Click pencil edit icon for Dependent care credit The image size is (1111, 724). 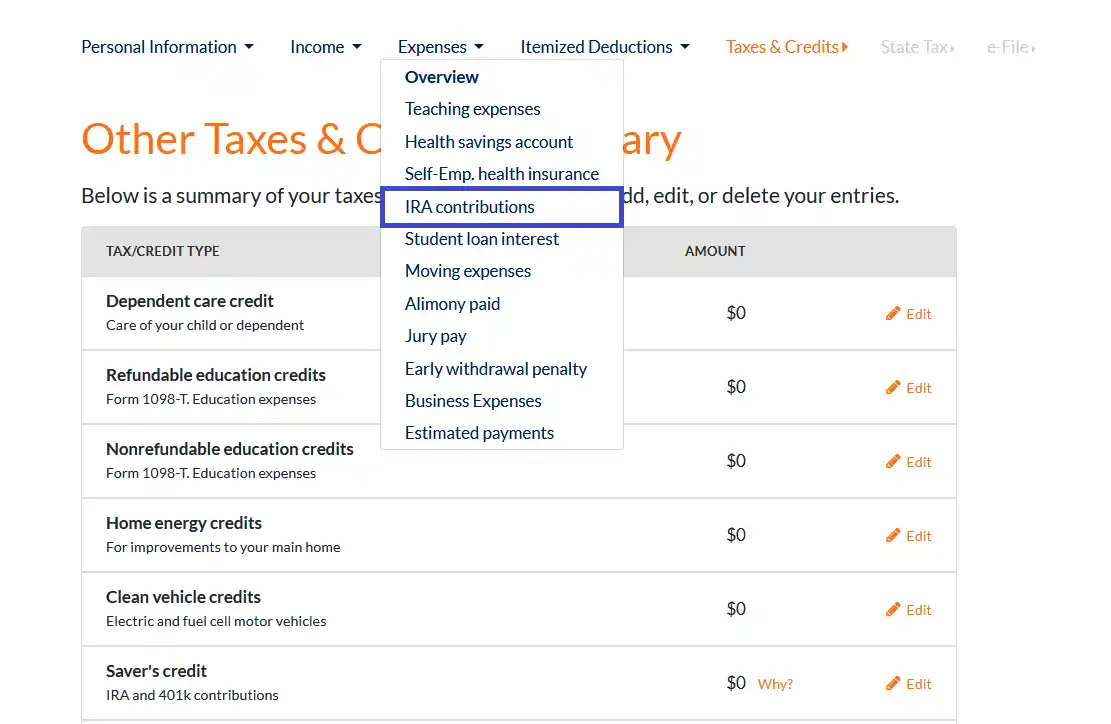pyautogui.click(x=893, y=314)
